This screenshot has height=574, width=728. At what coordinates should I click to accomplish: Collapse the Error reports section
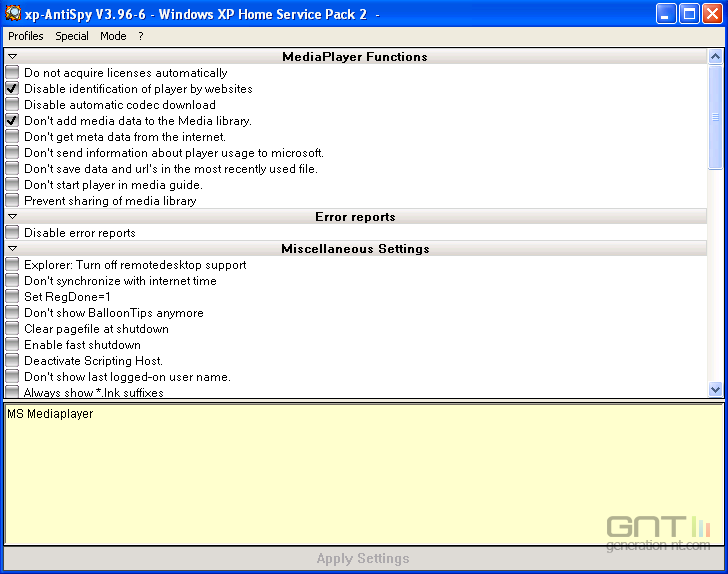[13, 217]
